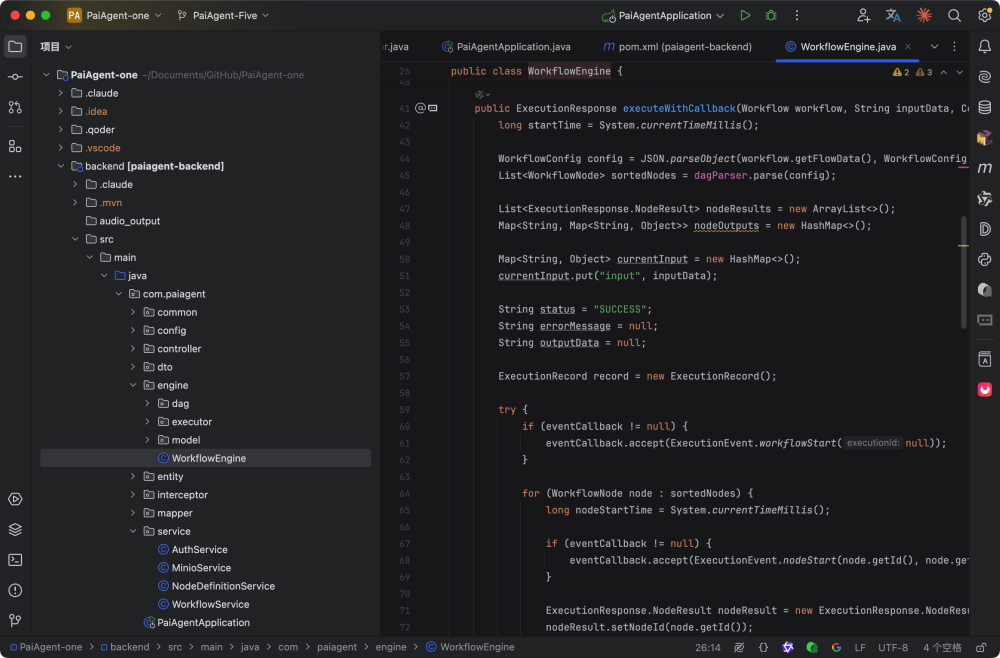The image size is (1000, 658).
Task: Close the WorkflowEngine.java tab
Action: (909, 46)
